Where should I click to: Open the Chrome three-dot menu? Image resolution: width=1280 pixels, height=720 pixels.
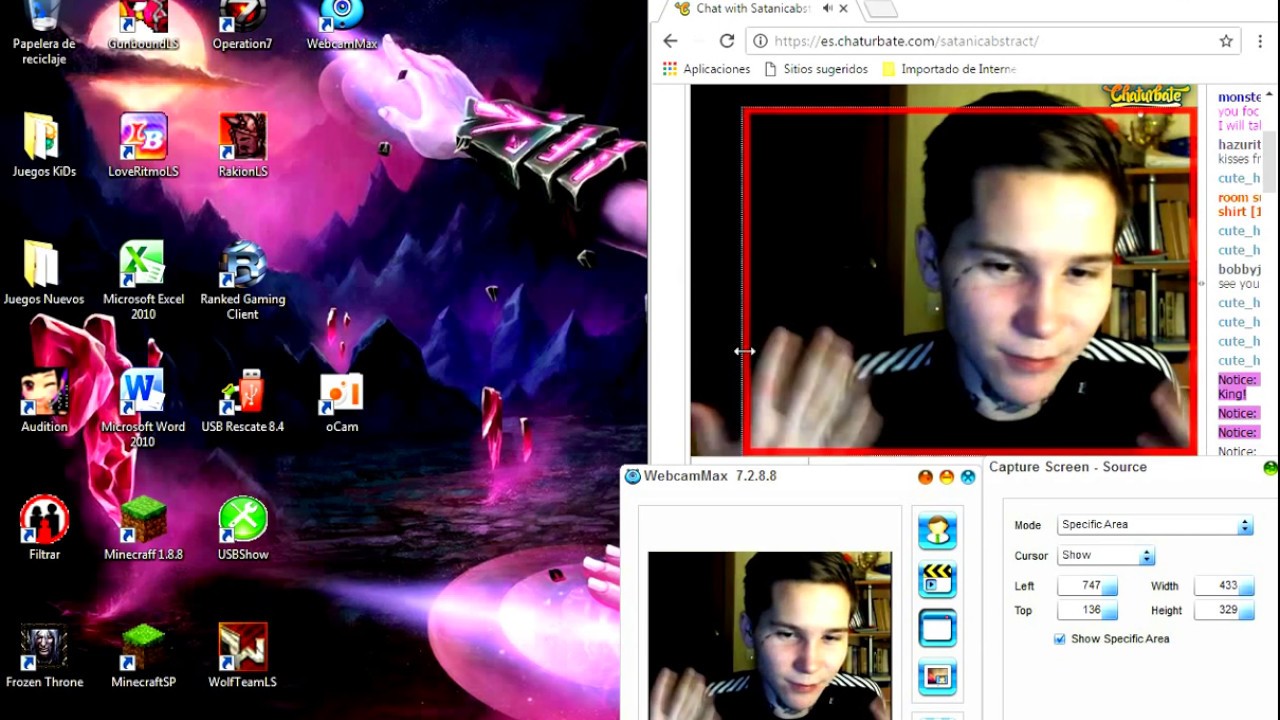click(1261, 41)
